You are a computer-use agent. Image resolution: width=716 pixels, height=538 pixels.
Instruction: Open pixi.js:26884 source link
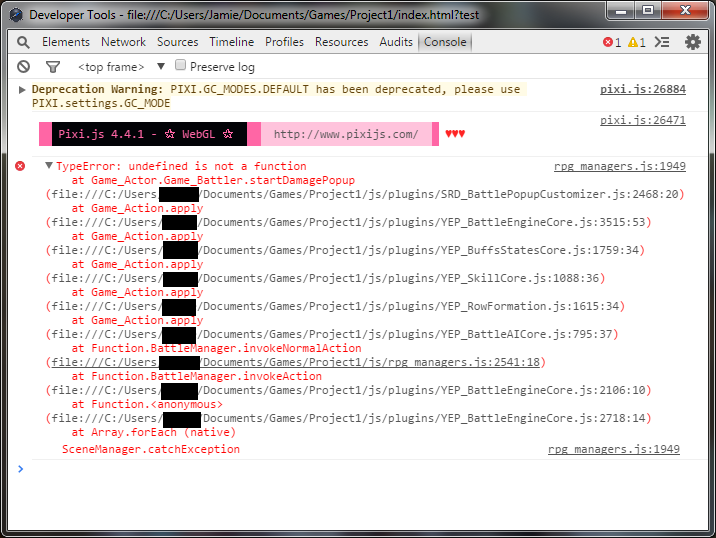(x=642, y=89)
